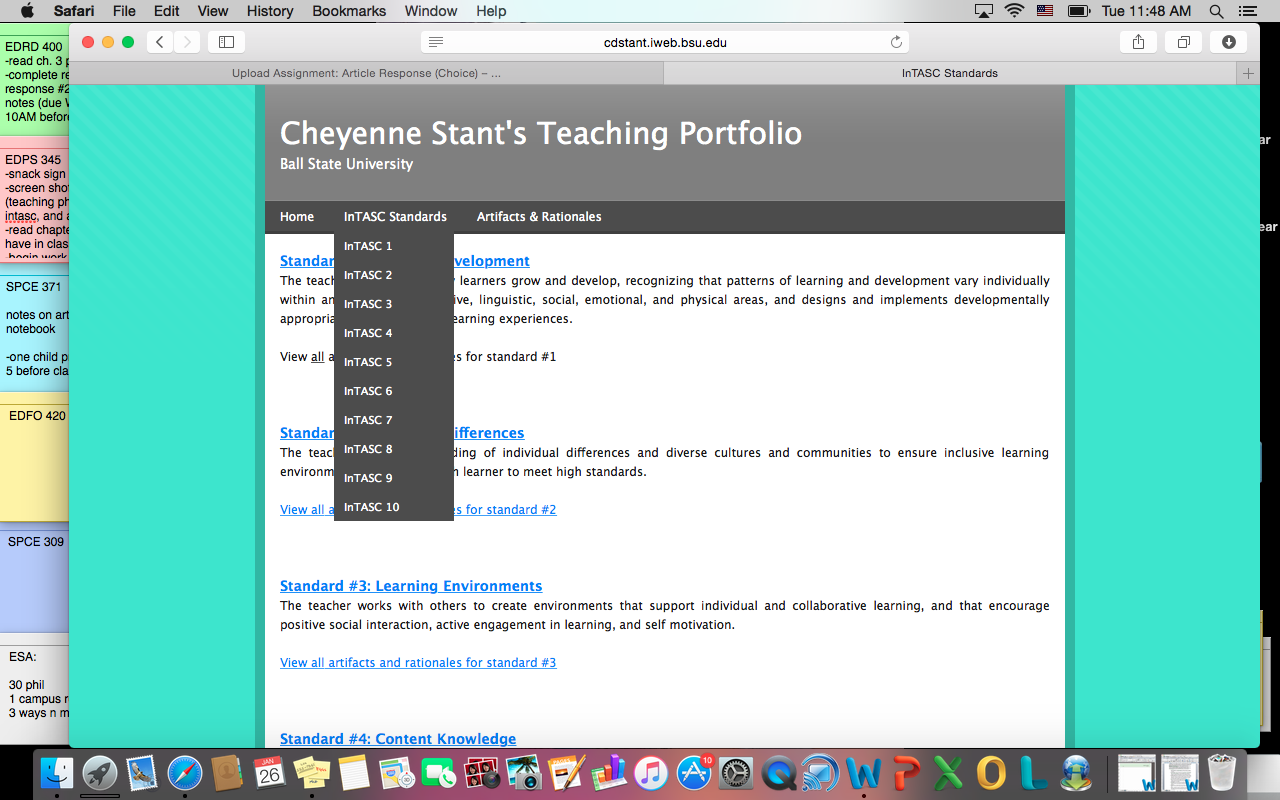1280x800 pixels.
Task: Reload the page with the refresh icon
Action: (896, 42)
